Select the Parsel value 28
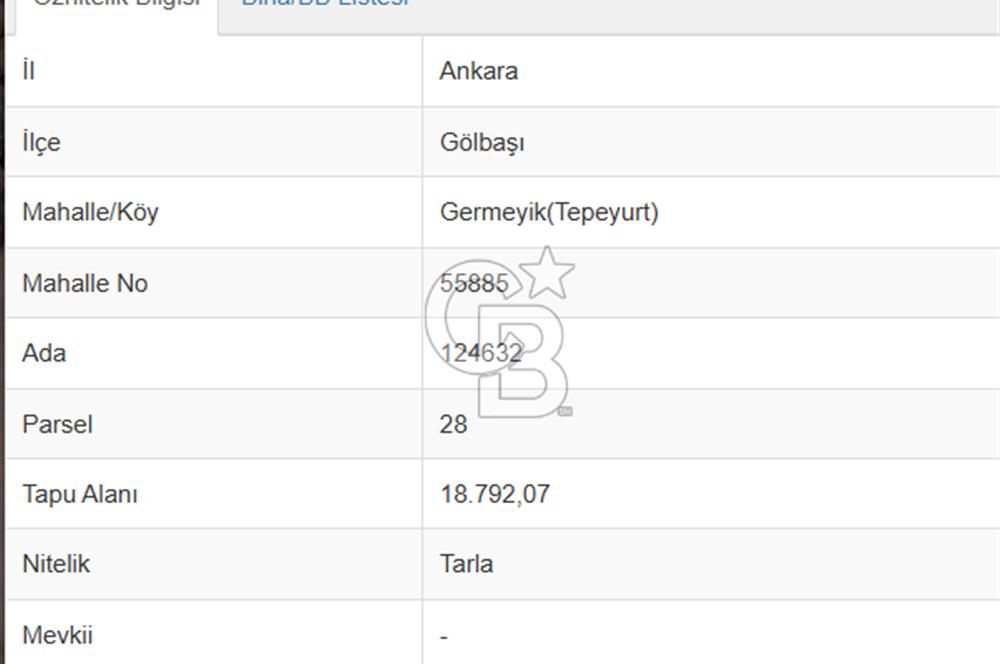This screenshot has width=1000, height=664. coord(453,425)
